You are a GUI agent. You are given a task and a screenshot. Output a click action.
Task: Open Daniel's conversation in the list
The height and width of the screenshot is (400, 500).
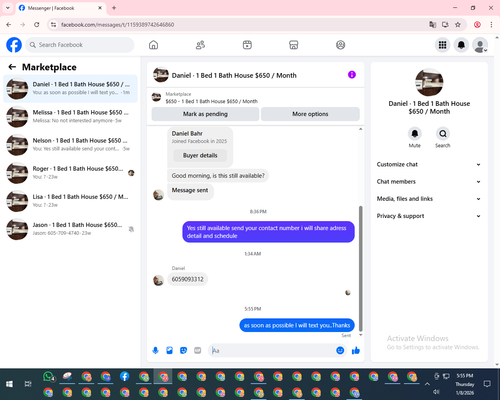coord(70,89)
